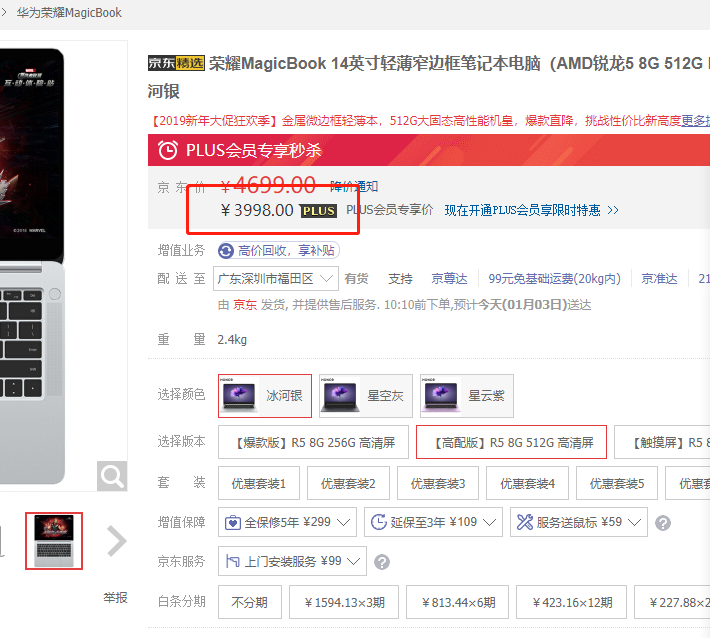Click the PLUS会员专享秒杀 banner
This screenshot has width=710, height=638.
pyautogui.click(x=429, y=150)
